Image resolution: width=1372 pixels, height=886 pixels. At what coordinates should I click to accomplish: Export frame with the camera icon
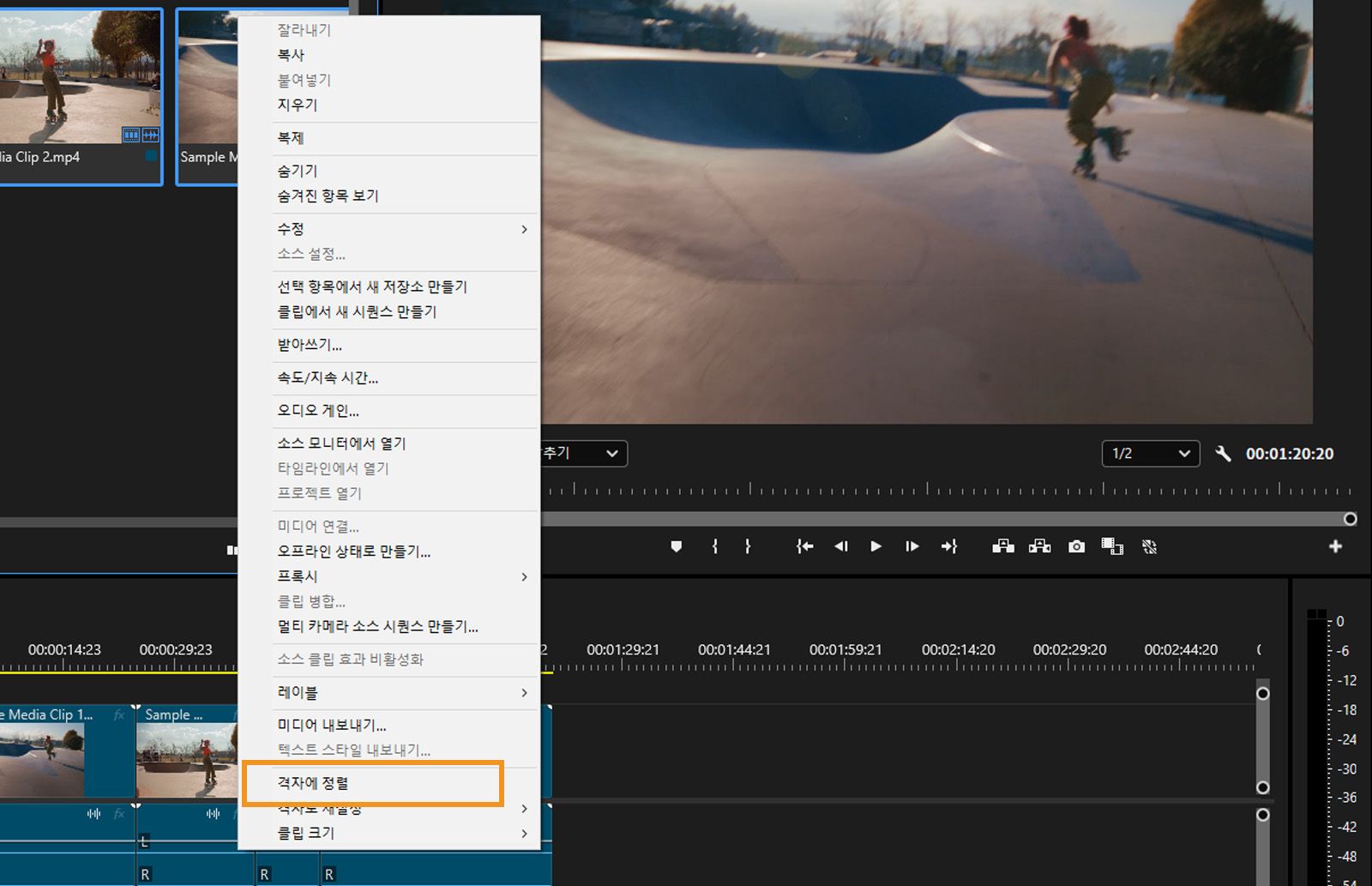coord(1076,546)
